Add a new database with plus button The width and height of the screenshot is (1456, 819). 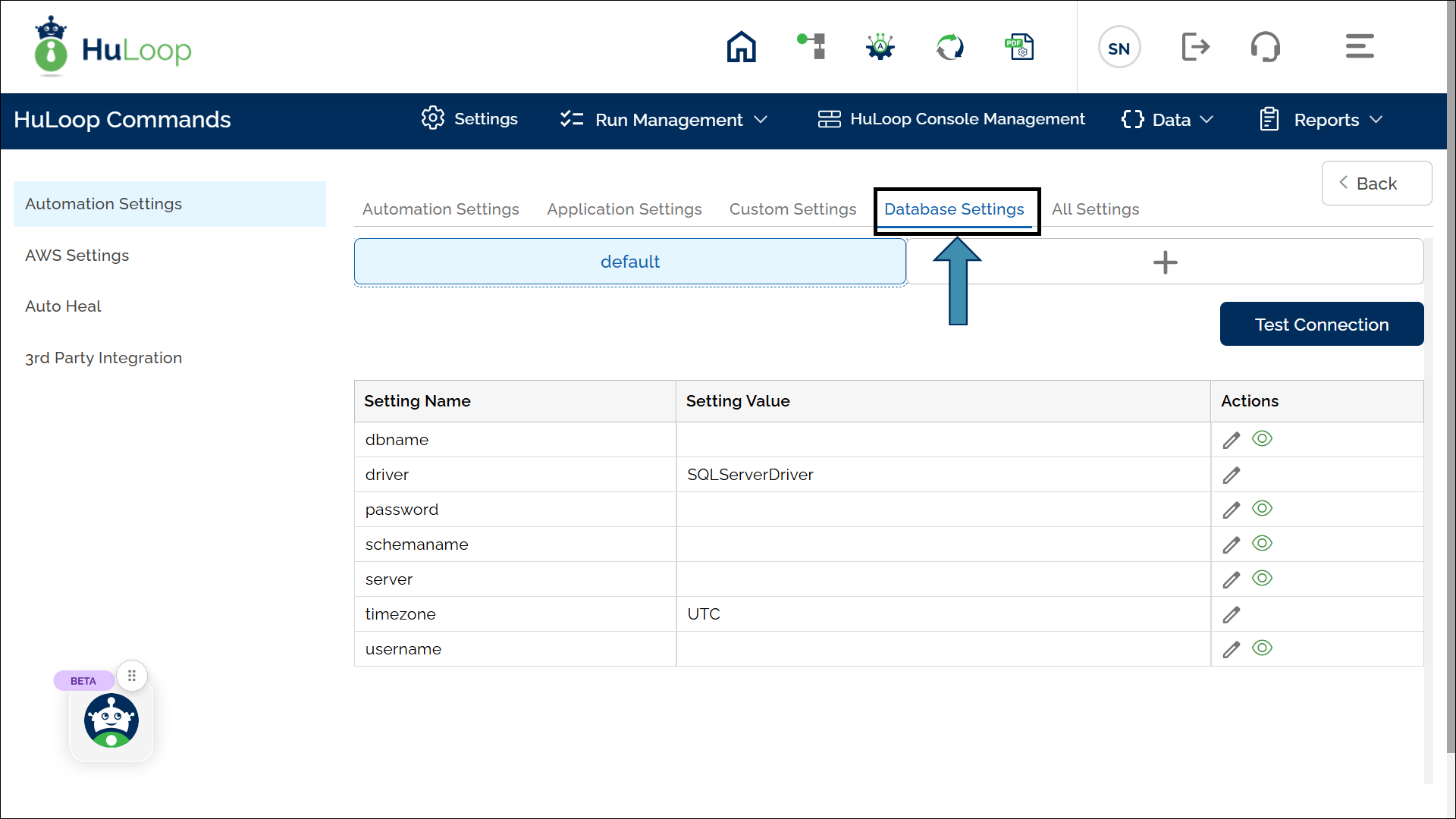coord(1165,262)
